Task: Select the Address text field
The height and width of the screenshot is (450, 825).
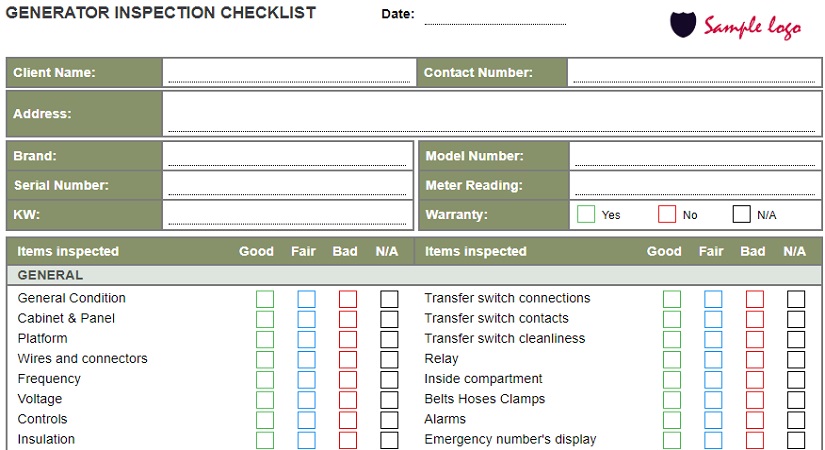Action: (491, 114)
